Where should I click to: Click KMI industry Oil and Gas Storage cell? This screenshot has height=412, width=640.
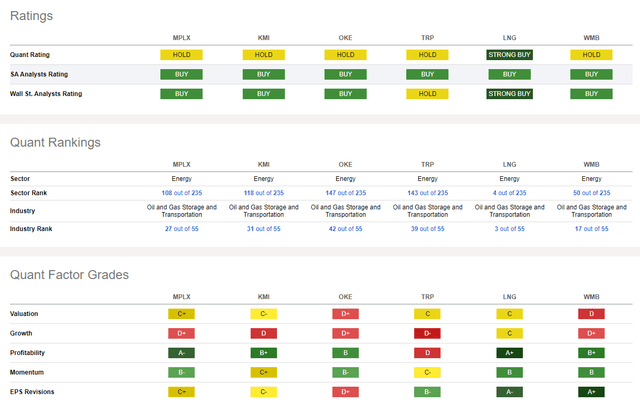[264, 211]
